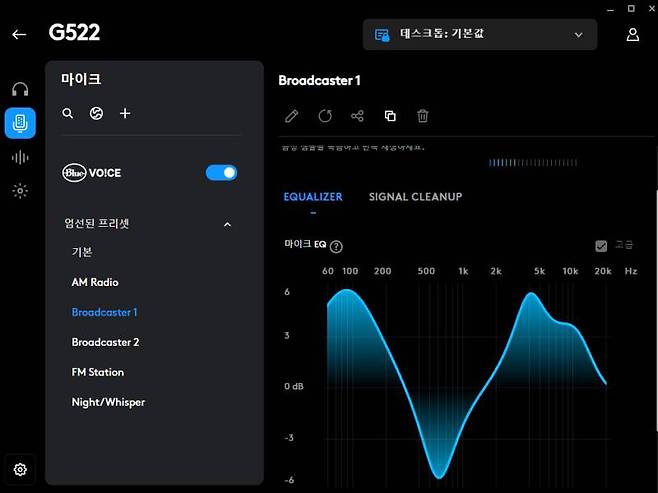Select the microphone sidebar icon

tap(20, 123)
